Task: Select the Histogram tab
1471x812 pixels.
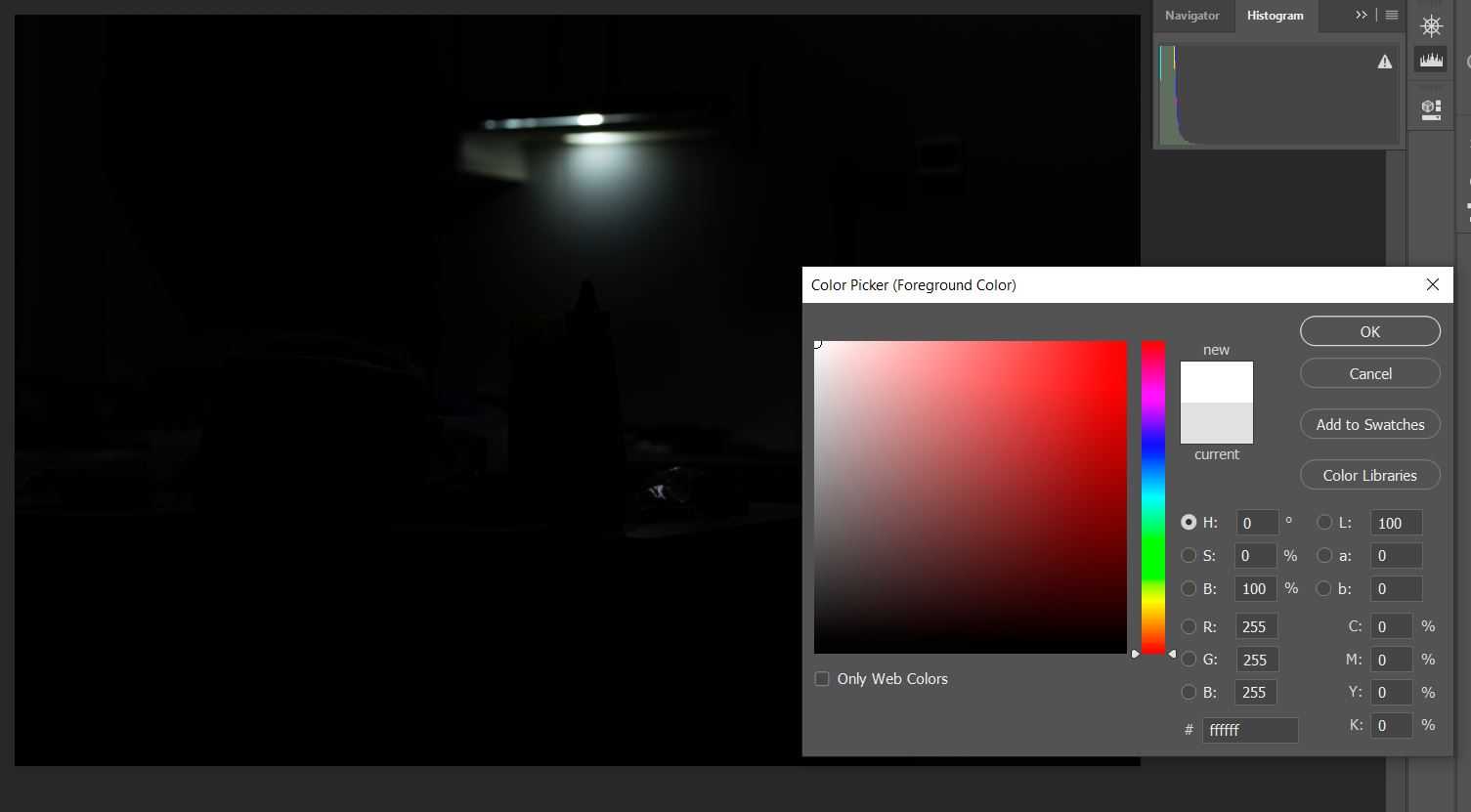Action: 1275,16
